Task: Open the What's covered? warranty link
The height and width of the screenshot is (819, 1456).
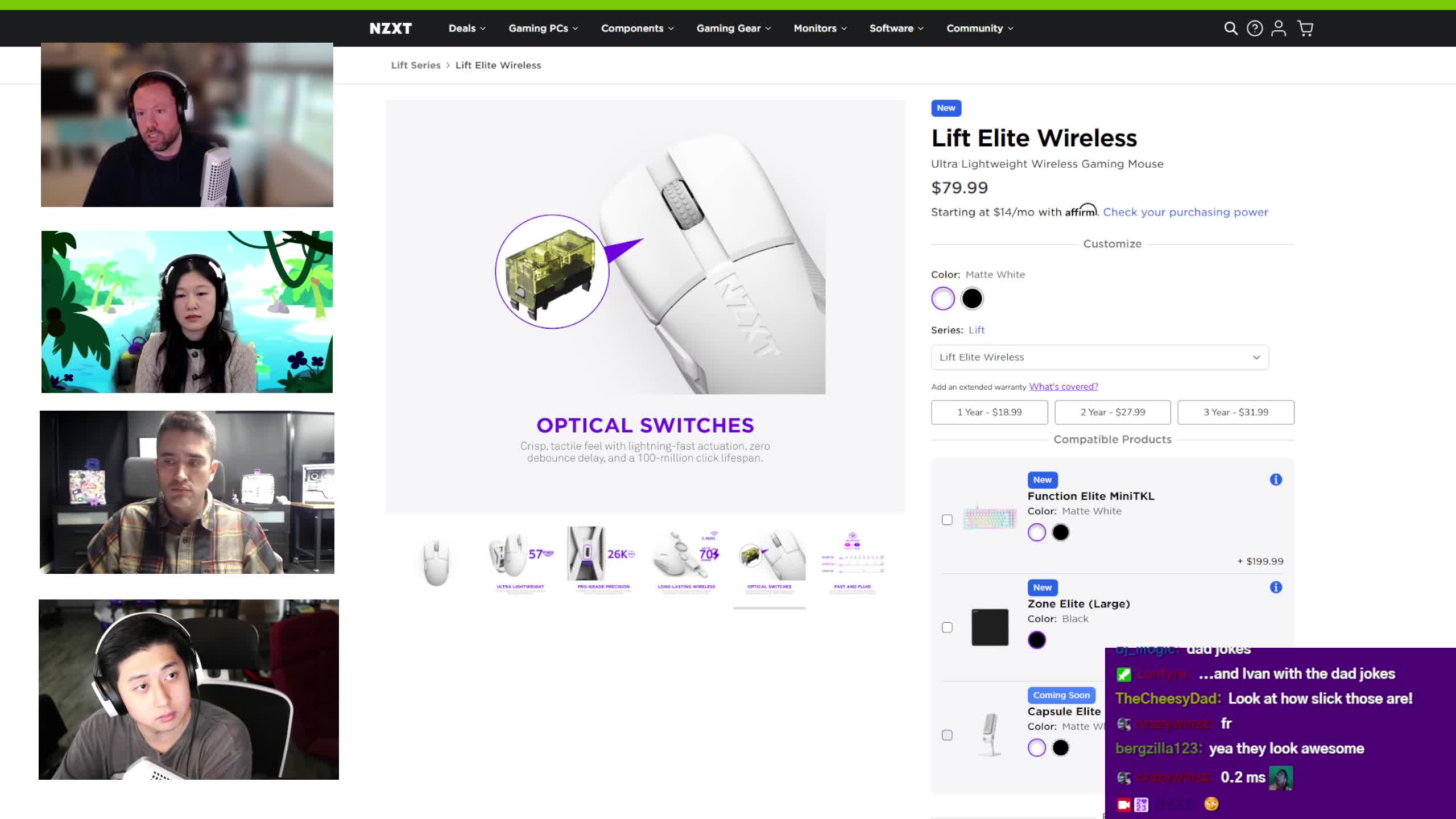Action: tap(1063, 387)
